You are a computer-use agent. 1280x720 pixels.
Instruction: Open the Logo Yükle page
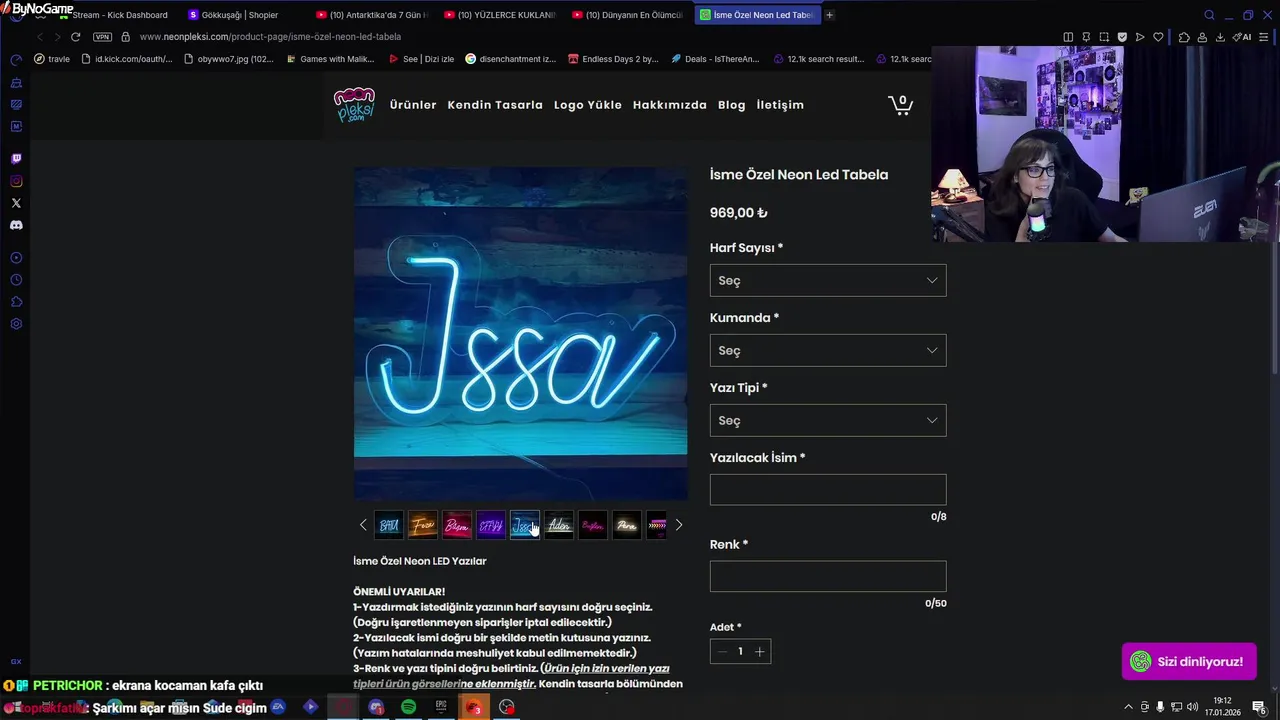[588, 105]
